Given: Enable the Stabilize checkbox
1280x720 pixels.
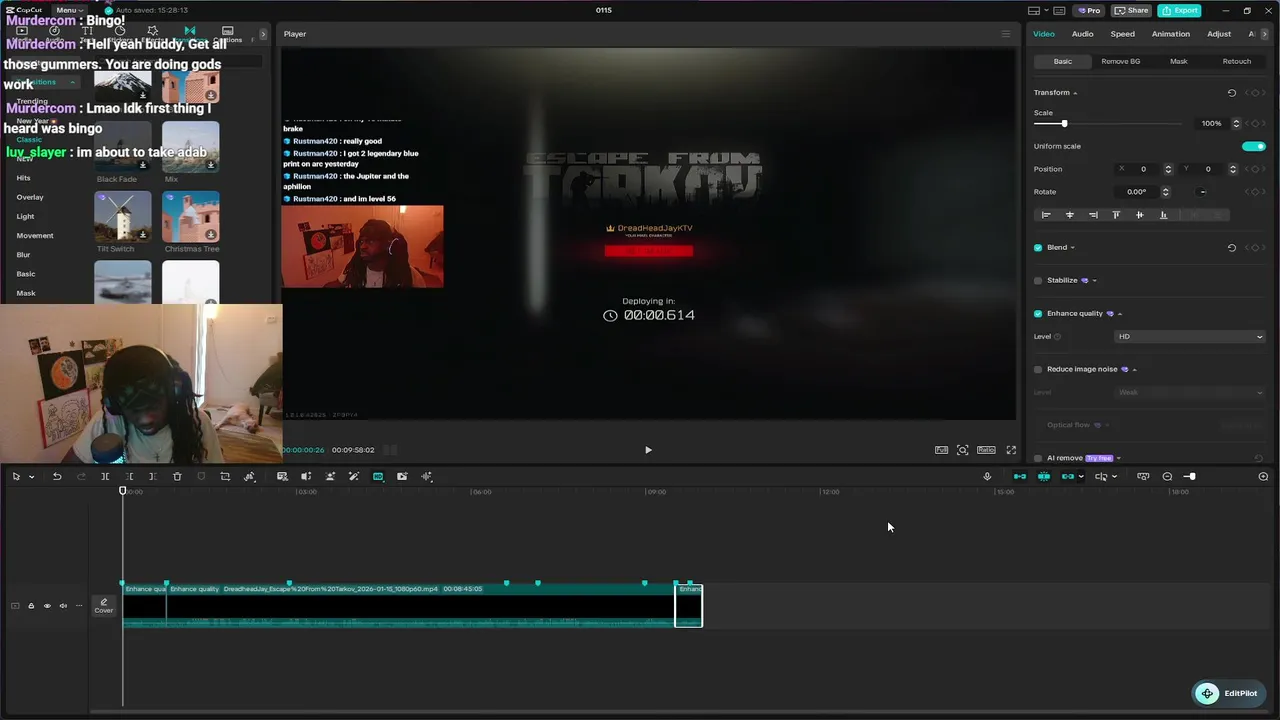Looking at the screenshot, I should pos(1038,281).
